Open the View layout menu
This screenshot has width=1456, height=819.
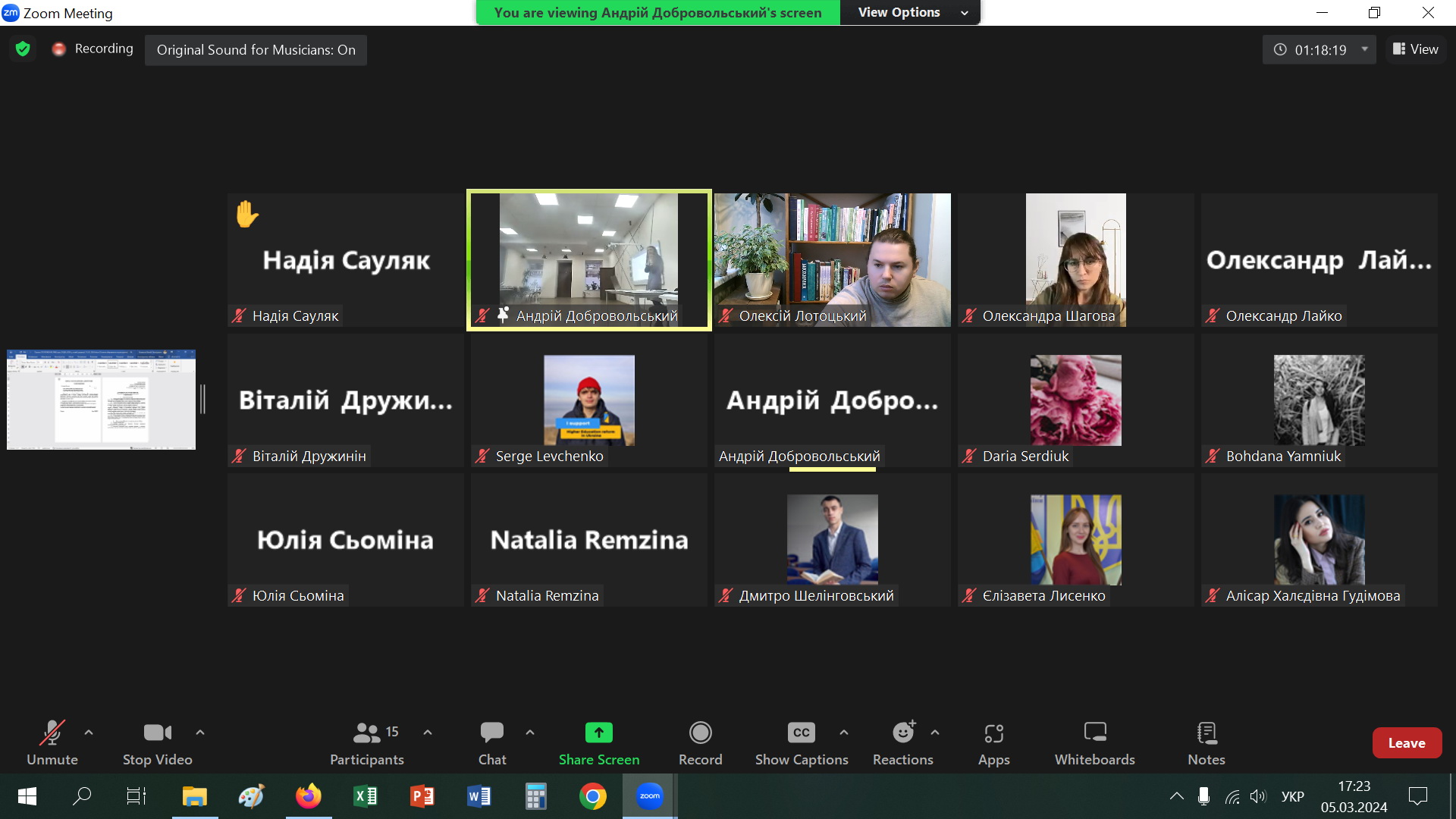coord(1415,49)
